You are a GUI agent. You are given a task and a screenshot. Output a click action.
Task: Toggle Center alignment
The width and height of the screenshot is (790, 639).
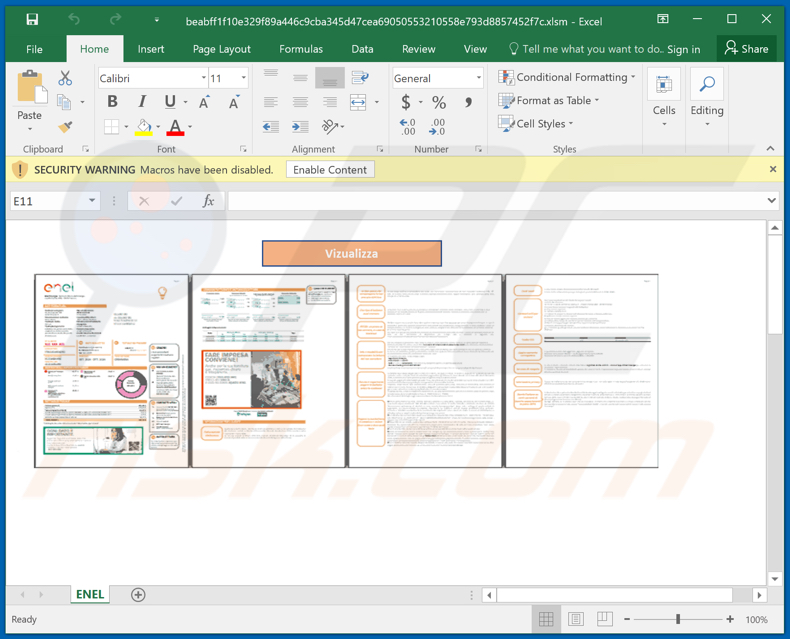click(x=300, y=102)
